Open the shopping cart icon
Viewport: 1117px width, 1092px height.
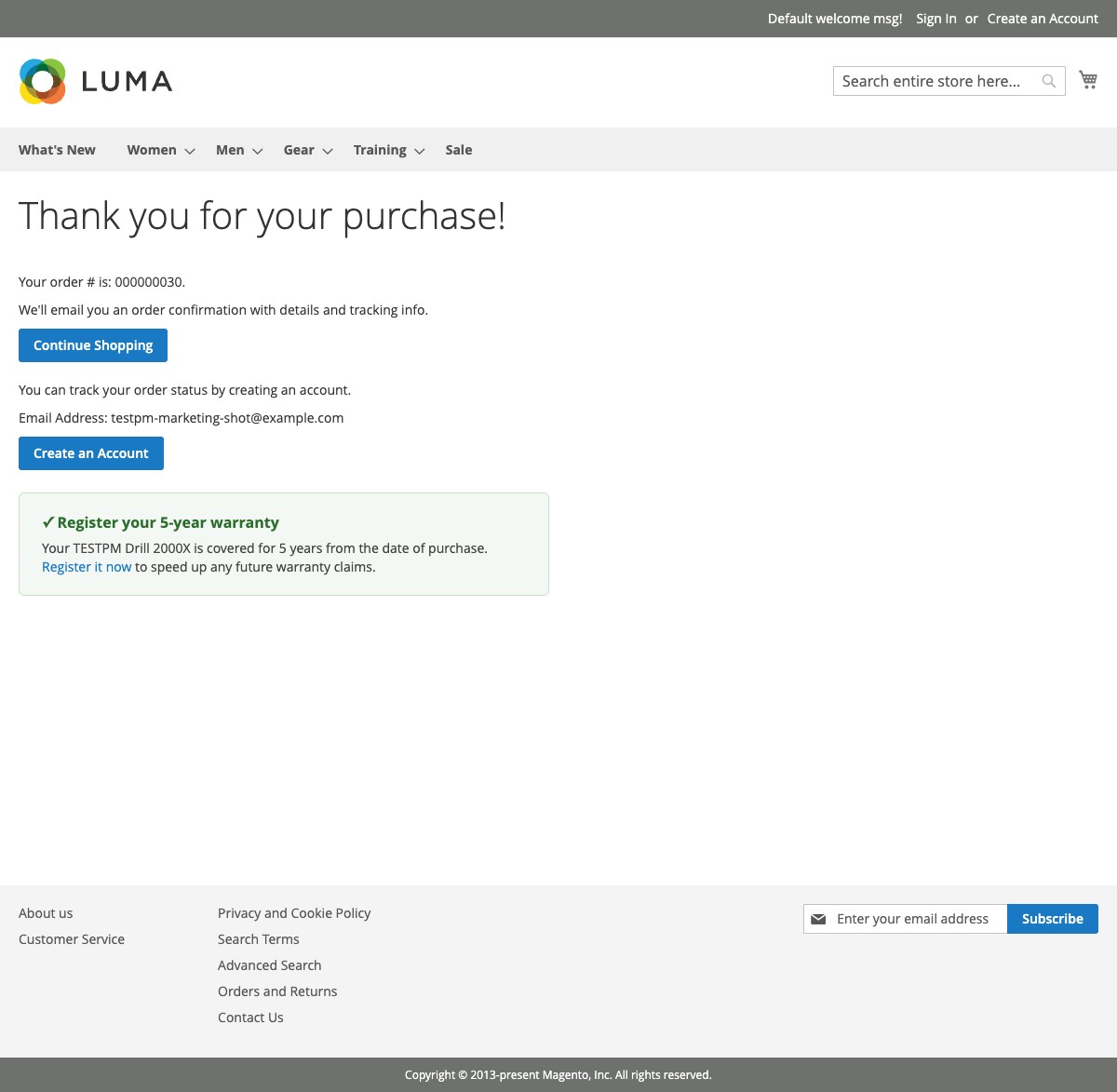[x=1088, y=80]
